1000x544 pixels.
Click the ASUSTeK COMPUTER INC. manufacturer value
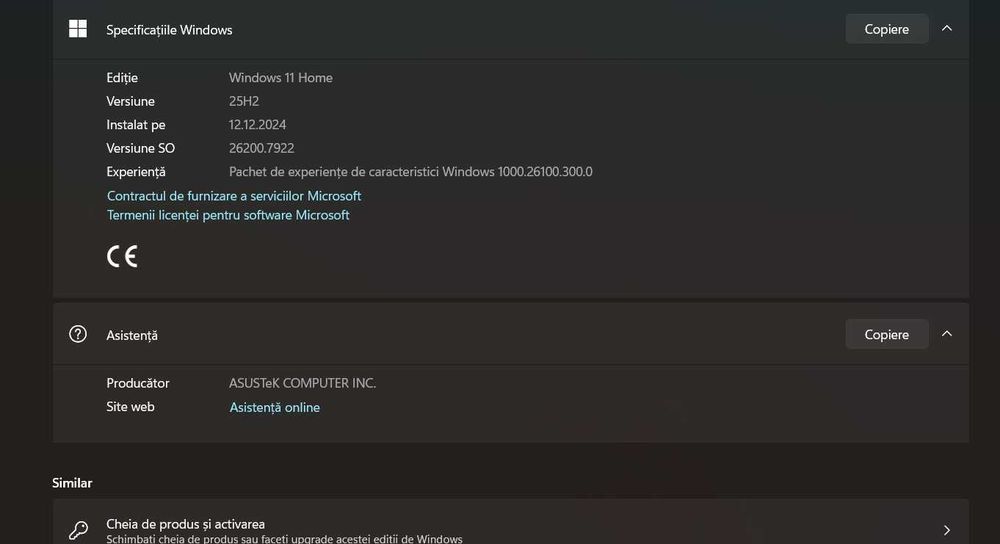click(x=302, y=383)
